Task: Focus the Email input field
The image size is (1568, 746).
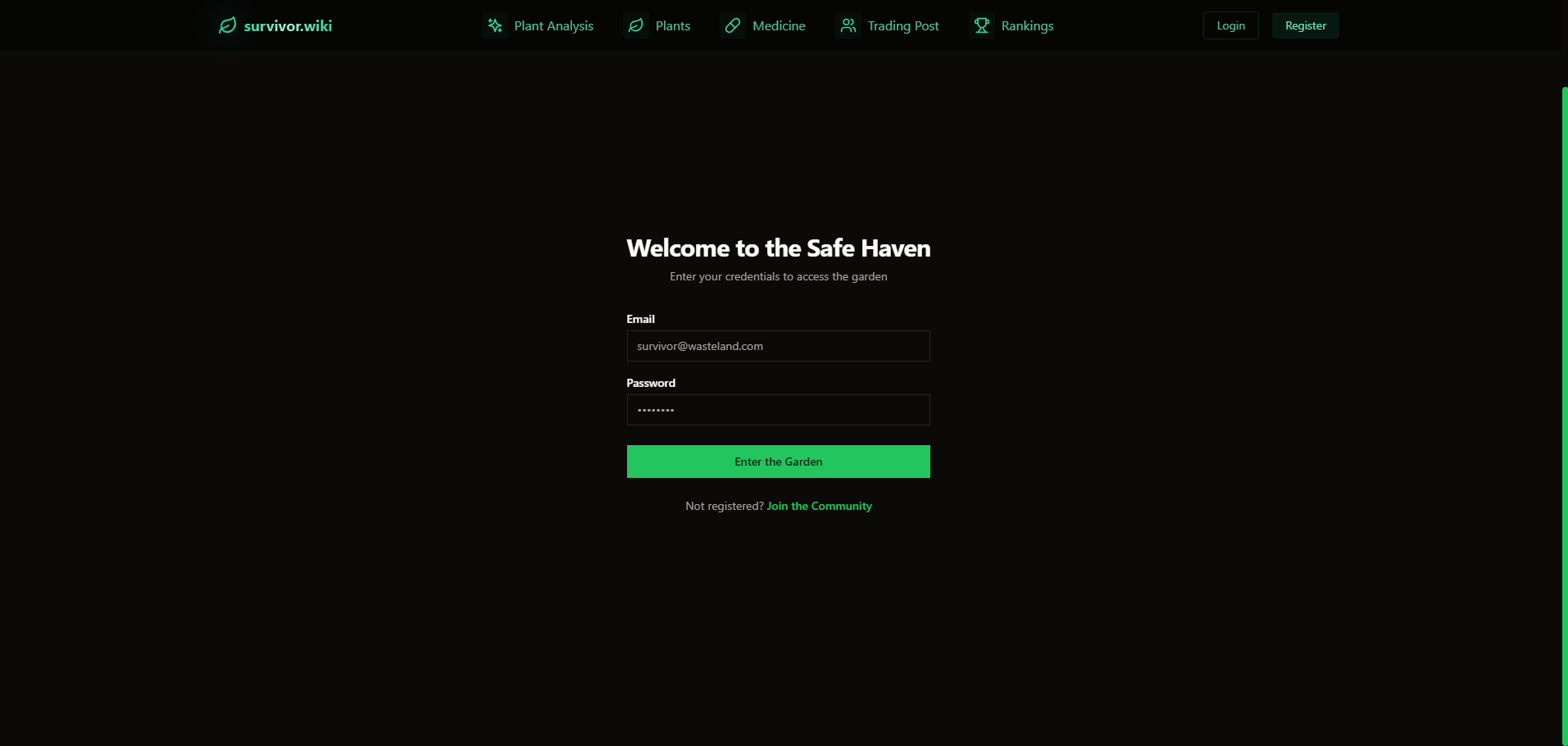Action: [778, 346]
